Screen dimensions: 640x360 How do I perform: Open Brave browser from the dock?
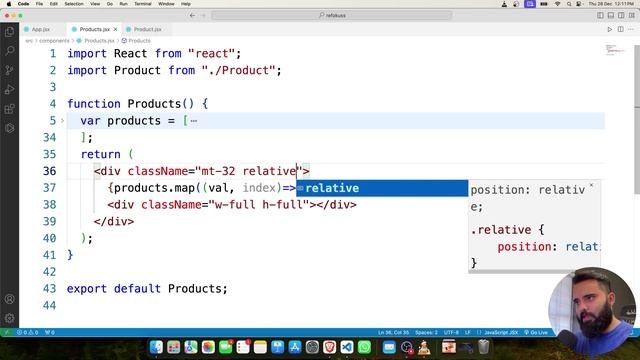(329, 347)
